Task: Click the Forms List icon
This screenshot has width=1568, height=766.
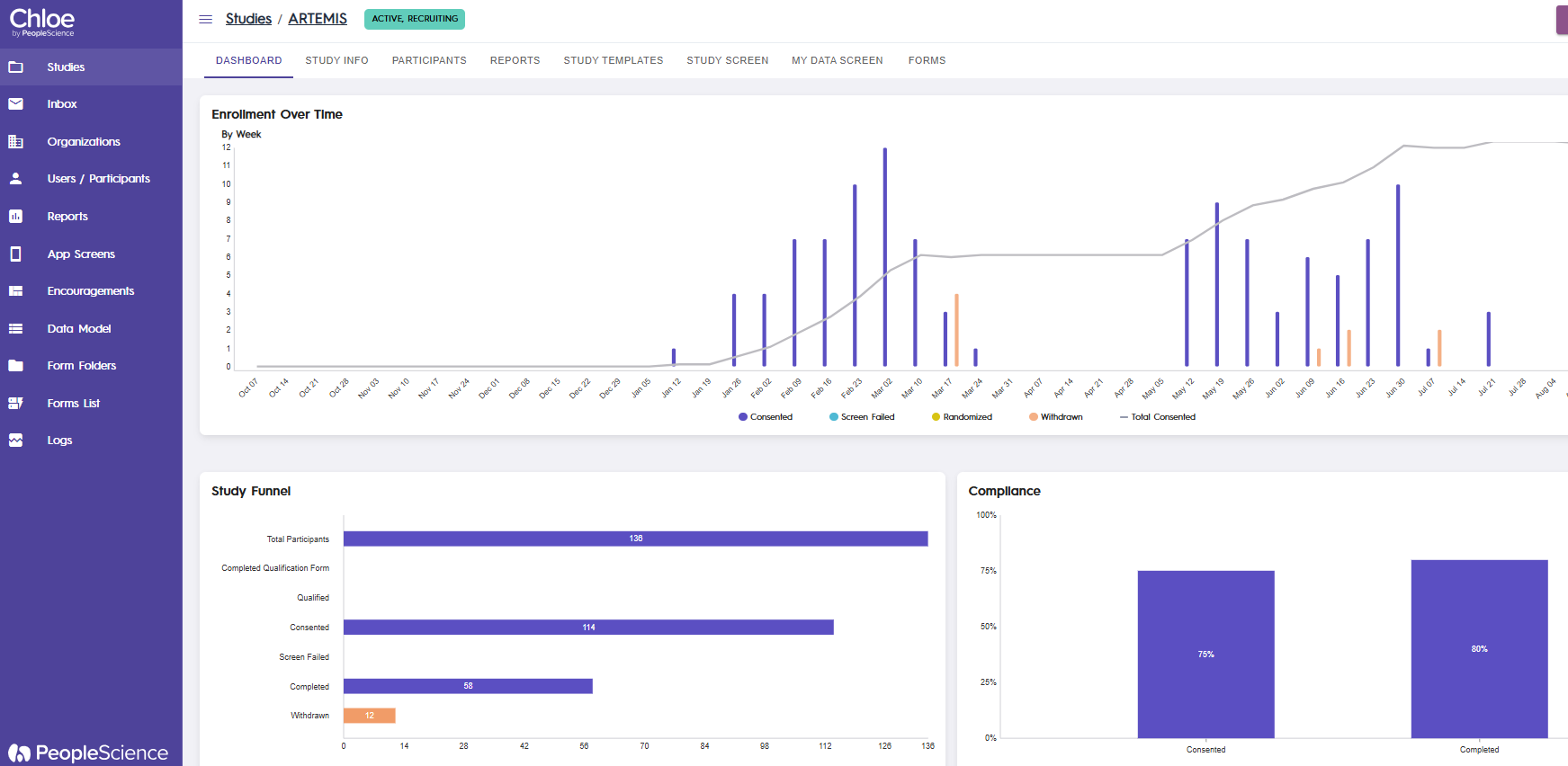Action: (15, 404)
